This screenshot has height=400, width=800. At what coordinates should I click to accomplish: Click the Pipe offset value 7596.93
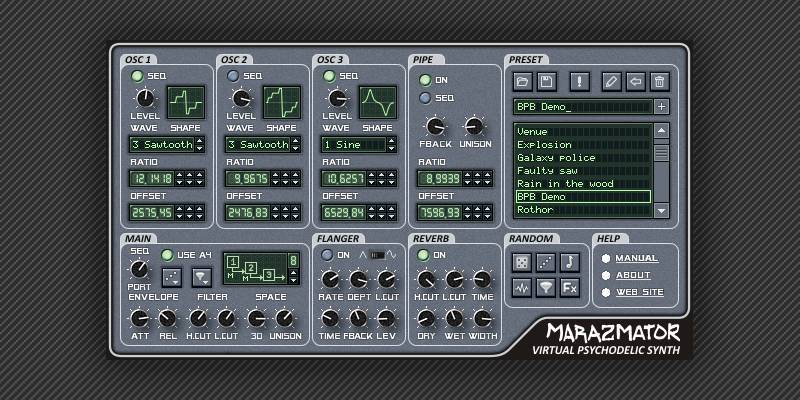439,212
